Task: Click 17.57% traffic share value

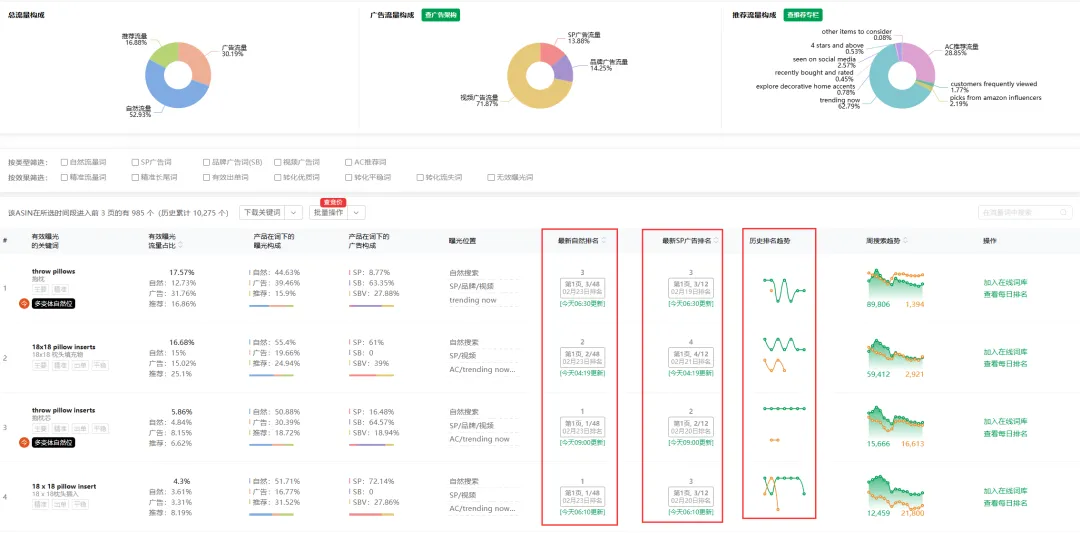Action: pos(182,272)
